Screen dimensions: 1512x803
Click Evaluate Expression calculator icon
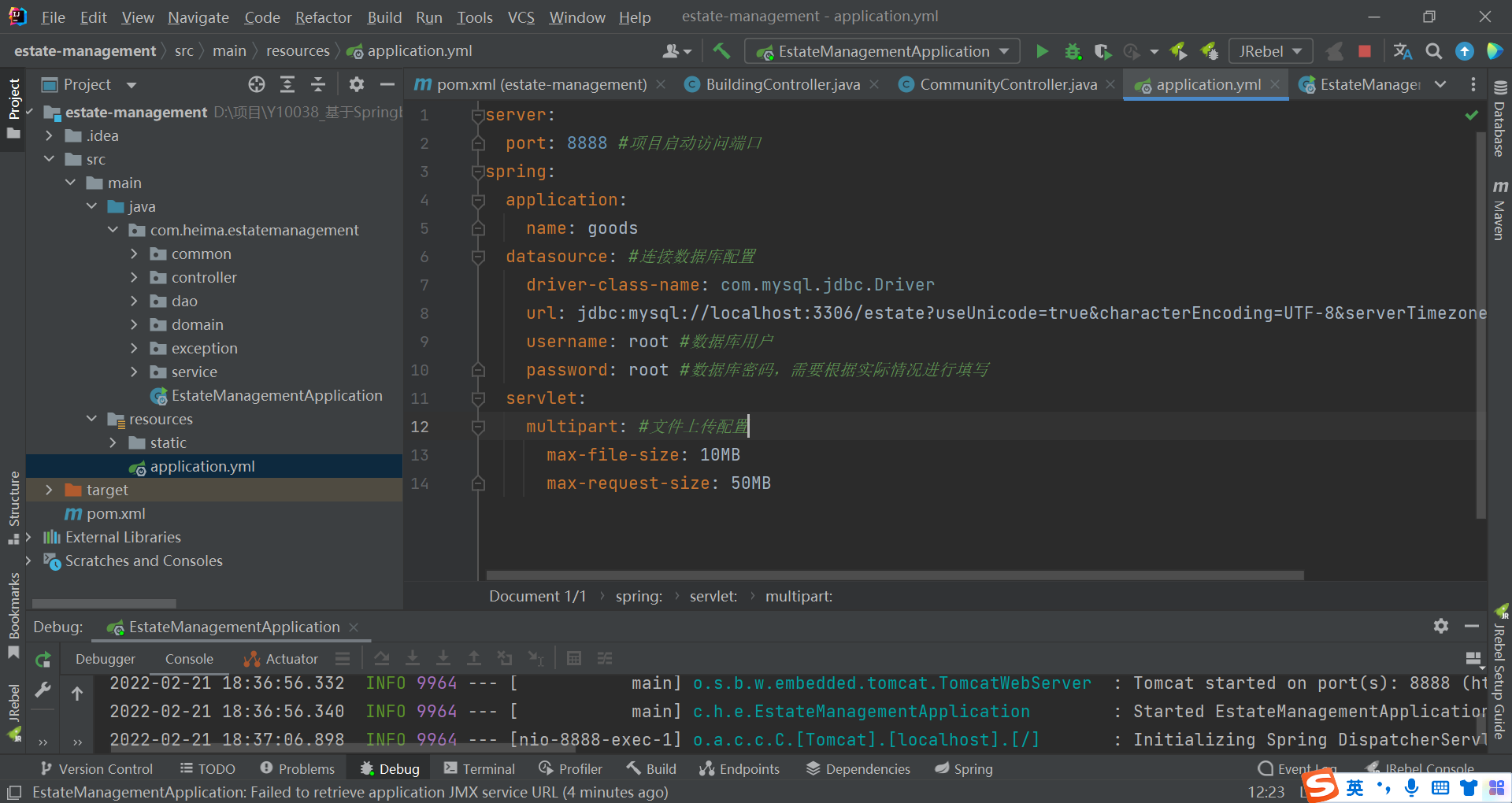tap(574, 658)
